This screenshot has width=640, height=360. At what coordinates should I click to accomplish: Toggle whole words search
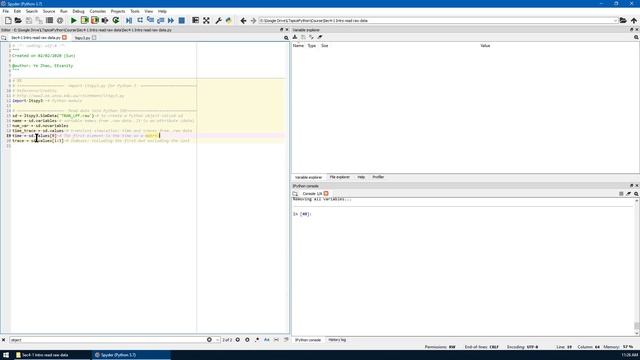(x=276, y=340)
